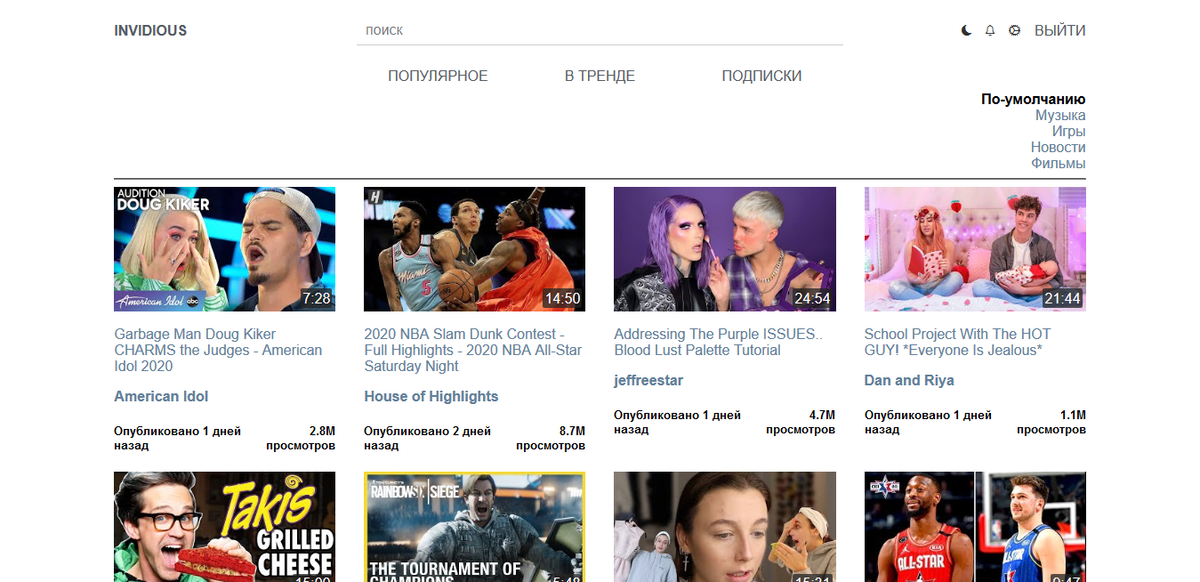This screenshot has height=582, width=1200.
Task: Select the Новости trending category
Action: [1058, 147]
